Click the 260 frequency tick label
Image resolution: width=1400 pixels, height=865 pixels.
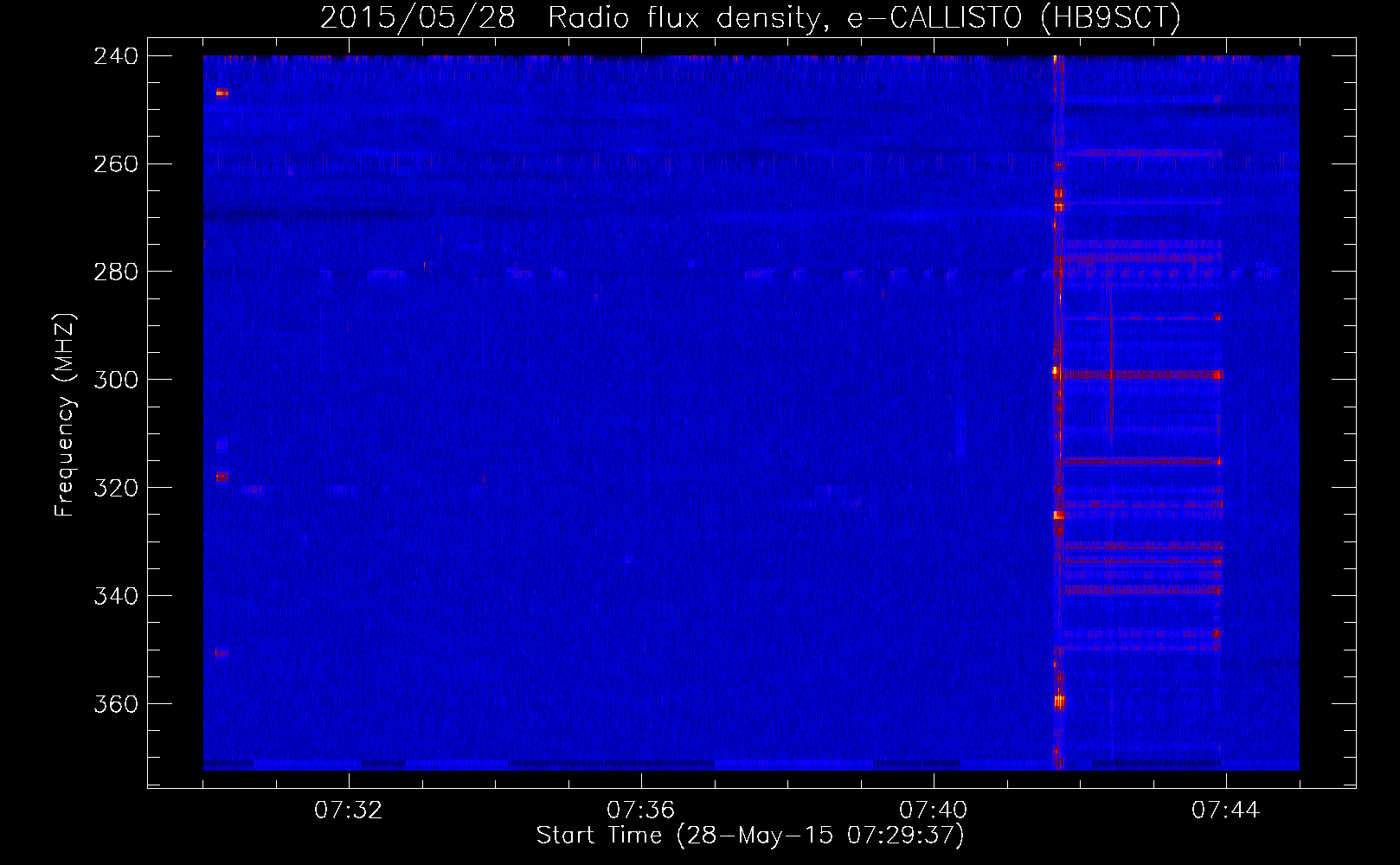tap(115, 164)
